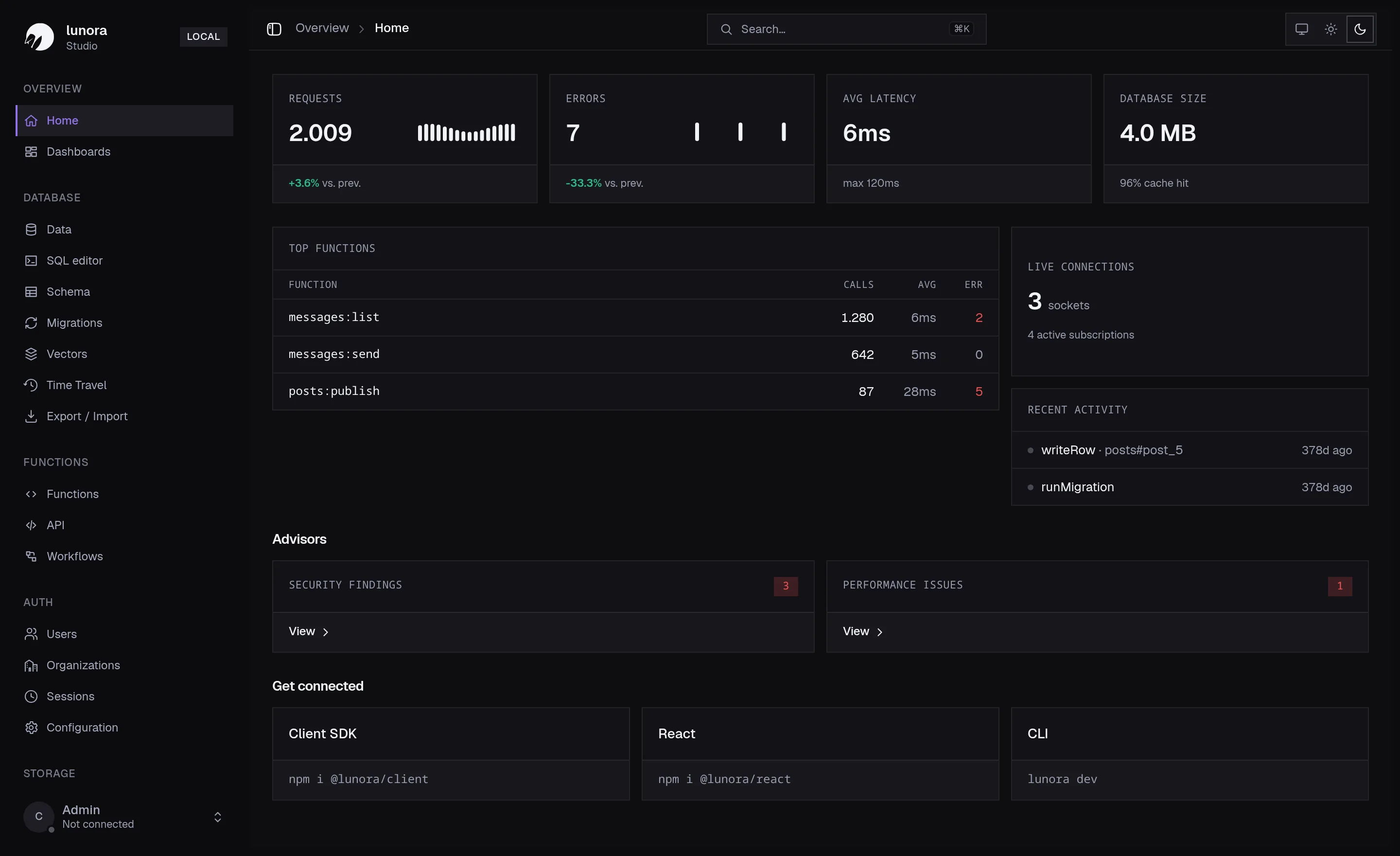Click the Performance Issues count badge 1
The height and width of the screenshot is (856, 1400).
click(1340, 586)
